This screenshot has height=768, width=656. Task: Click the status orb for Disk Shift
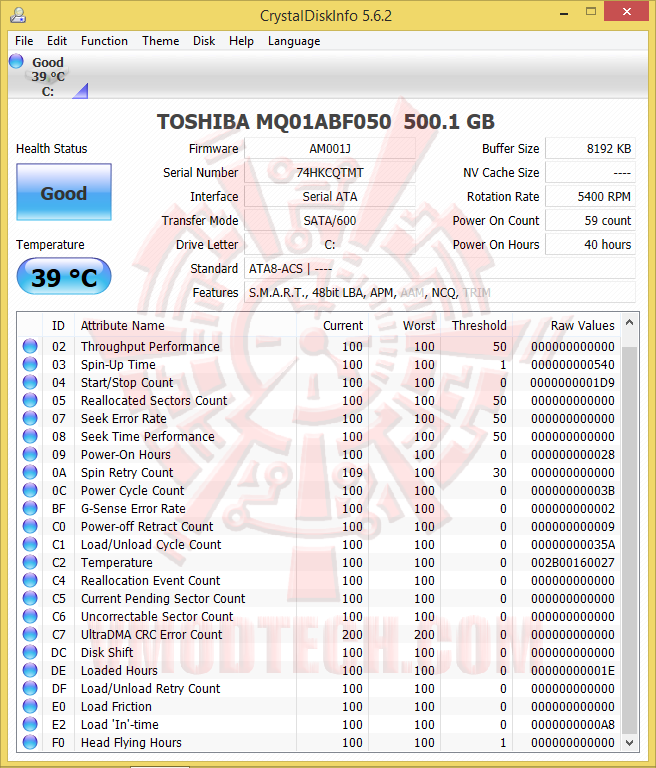[30, 652]
